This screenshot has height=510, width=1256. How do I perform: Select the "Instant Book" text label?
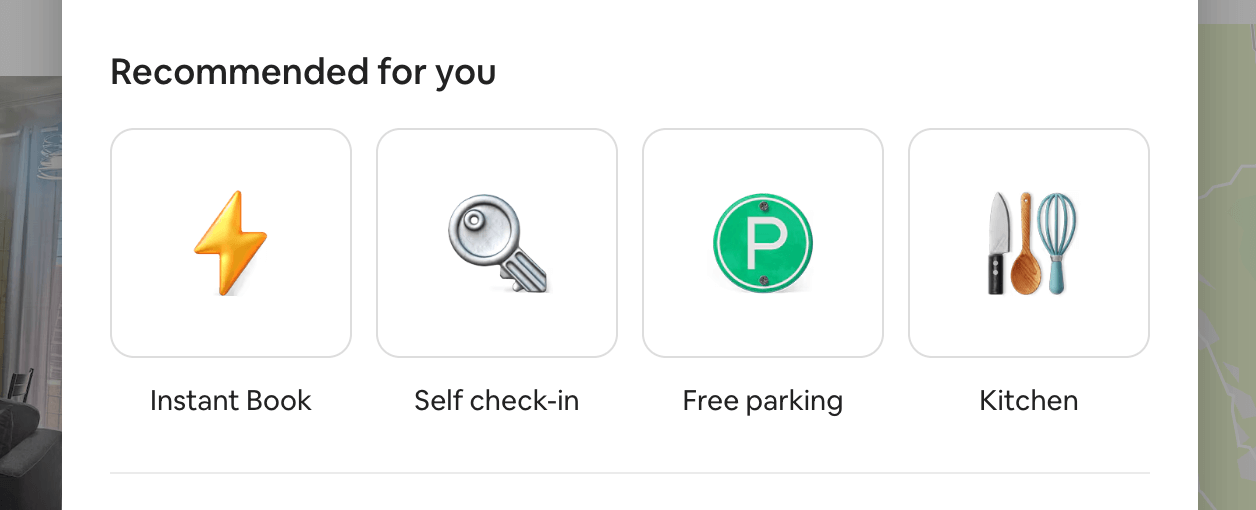(231, 401)
